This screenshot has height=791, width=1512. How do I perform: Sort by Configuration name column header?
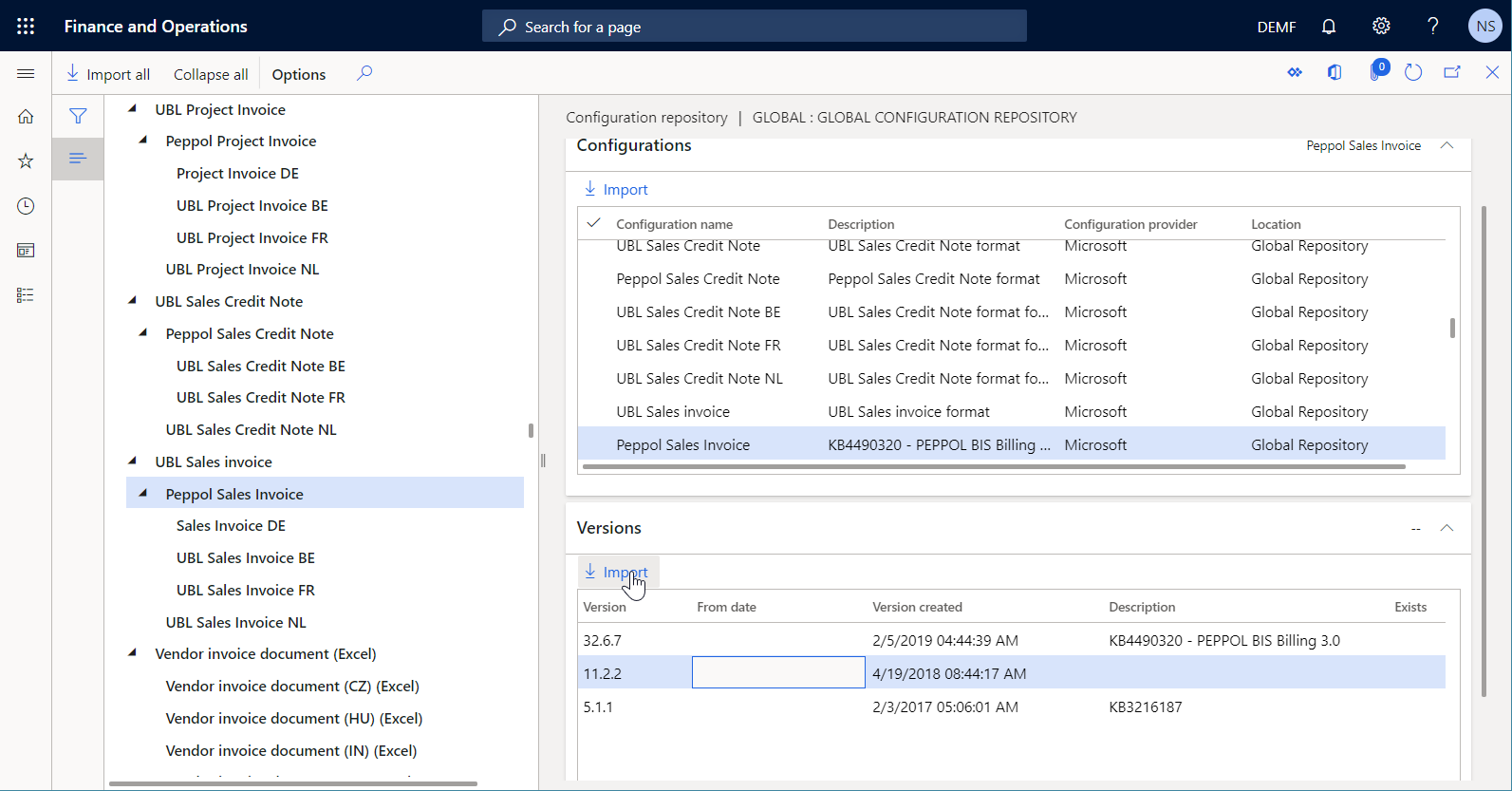[674, 224]
